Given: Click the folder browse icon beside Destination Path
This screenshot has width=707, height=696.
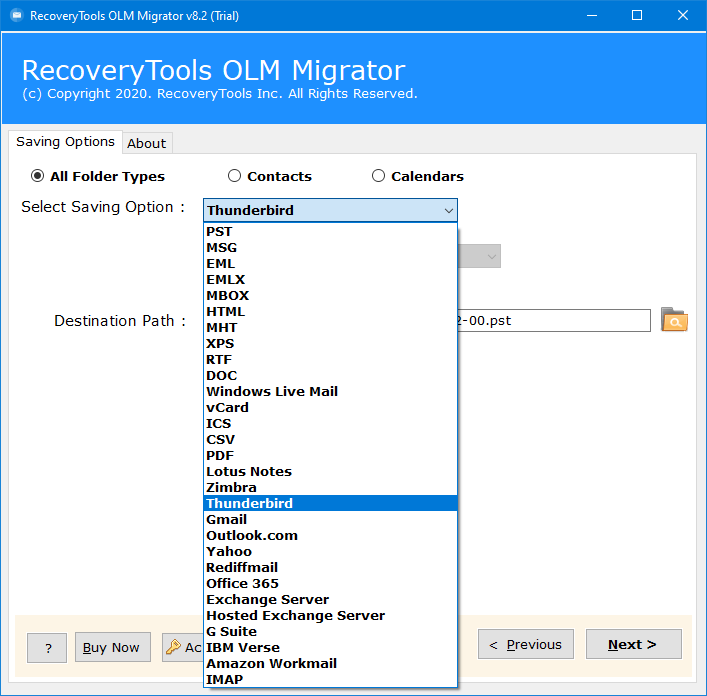Looking at the screenshot, I should click(x=674, y=320).
